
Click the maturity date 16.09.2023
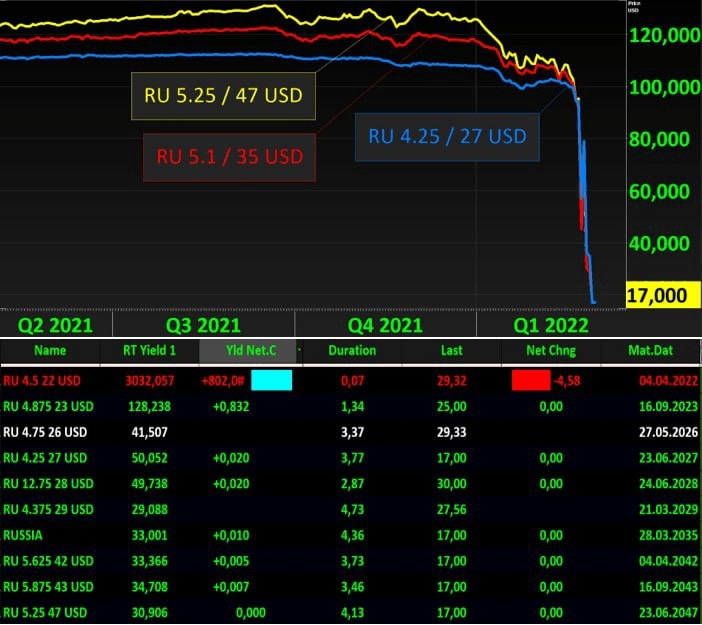coord(668,407)
